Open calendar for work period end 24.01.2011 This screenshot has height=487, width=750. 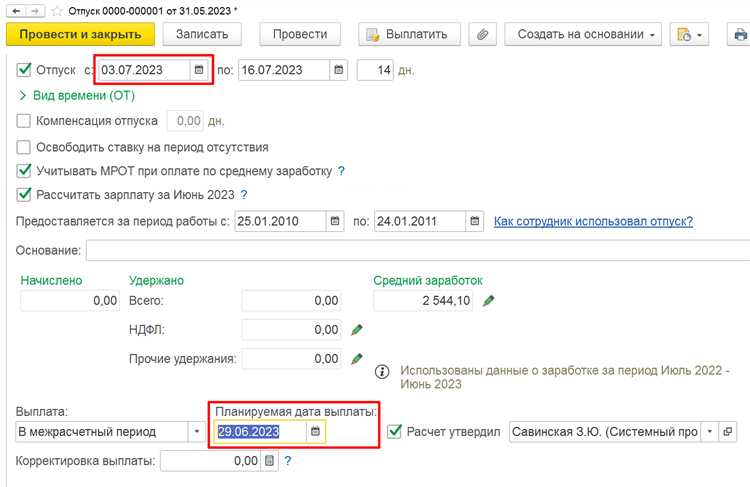tap(474, 221)
